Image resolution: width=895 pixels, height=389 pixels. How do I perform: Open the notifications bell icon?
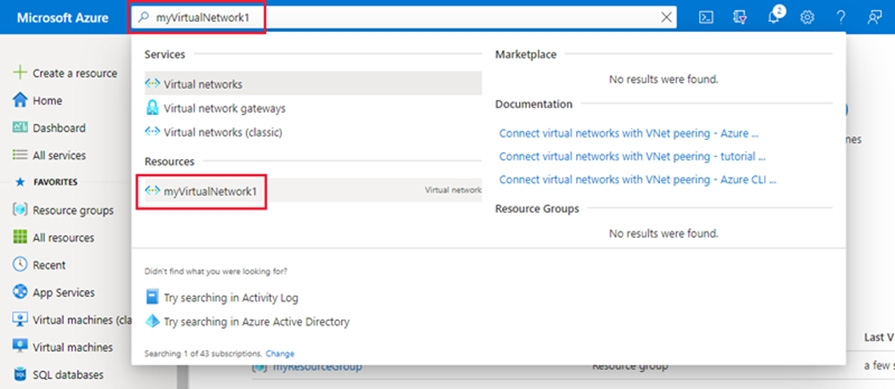coord(773,17)
